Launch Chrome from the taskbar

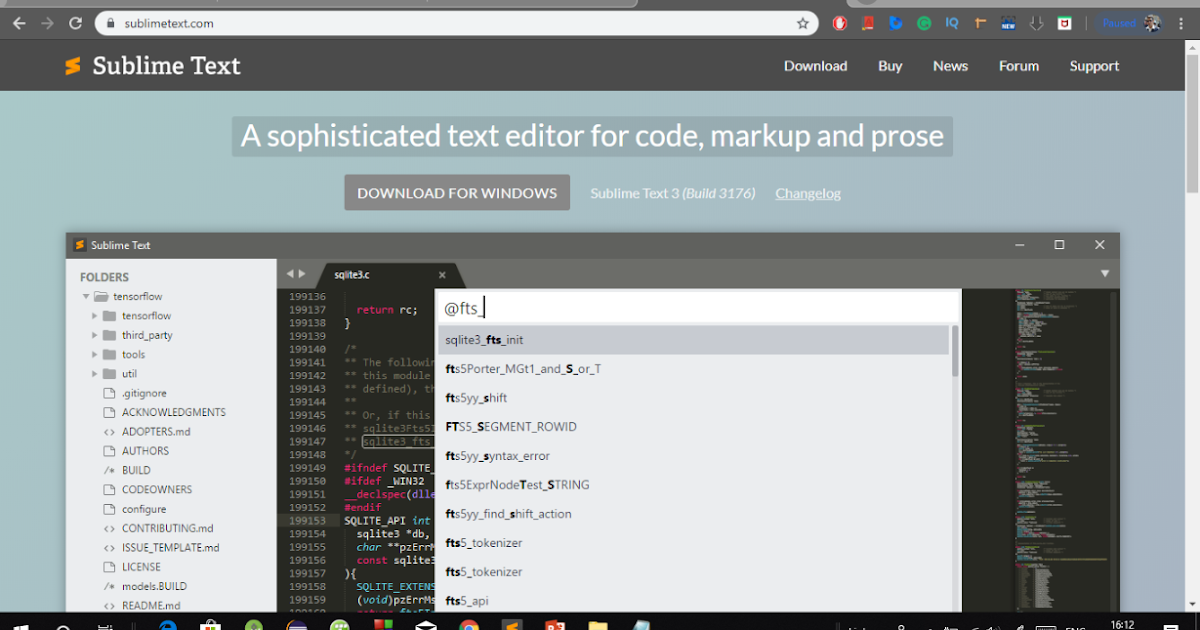pyautogui.click(x=468, y=622)
